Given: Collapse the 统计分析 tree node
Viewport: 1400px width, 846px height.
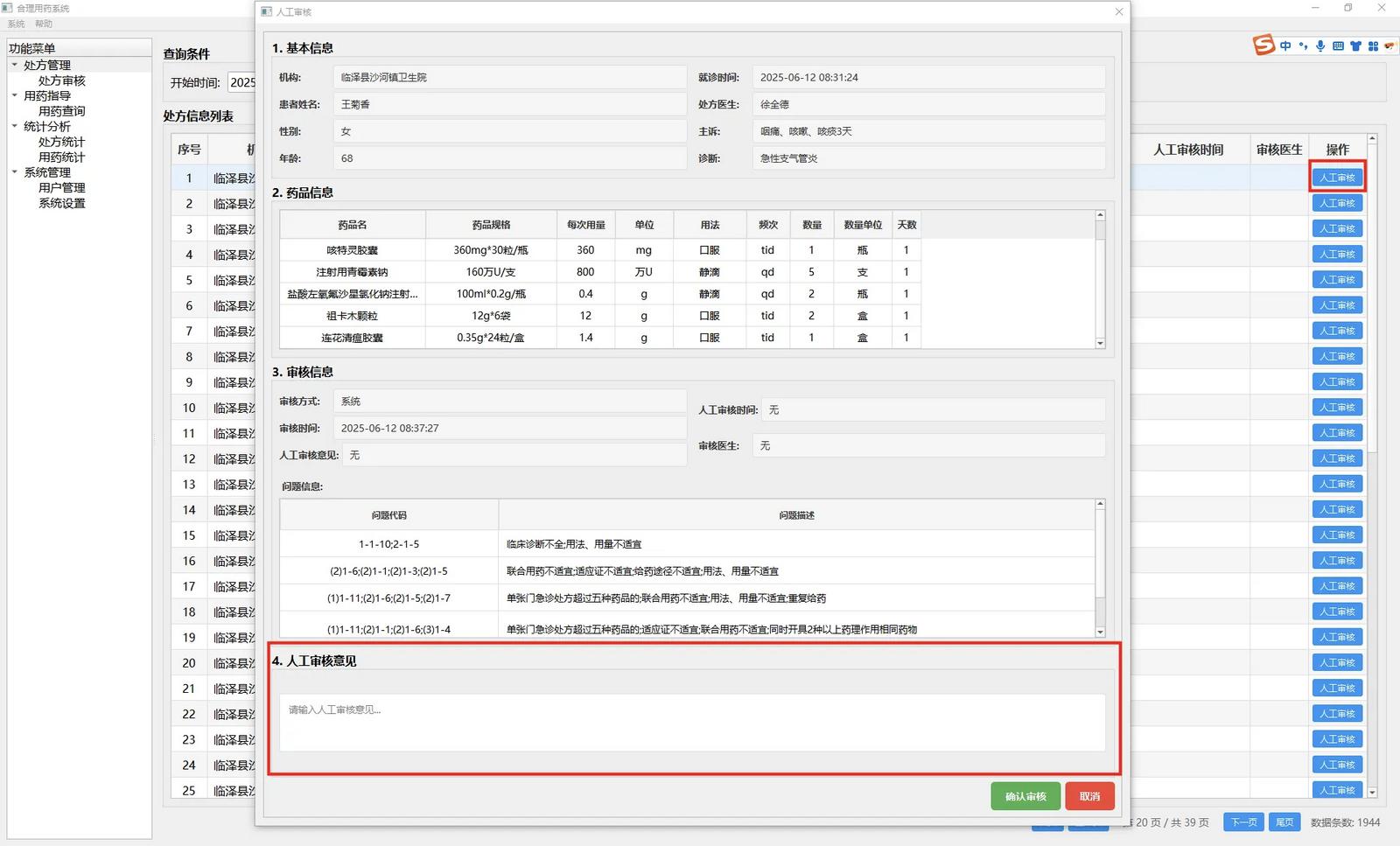Looking at the screenshot, I should click(15, 126).
